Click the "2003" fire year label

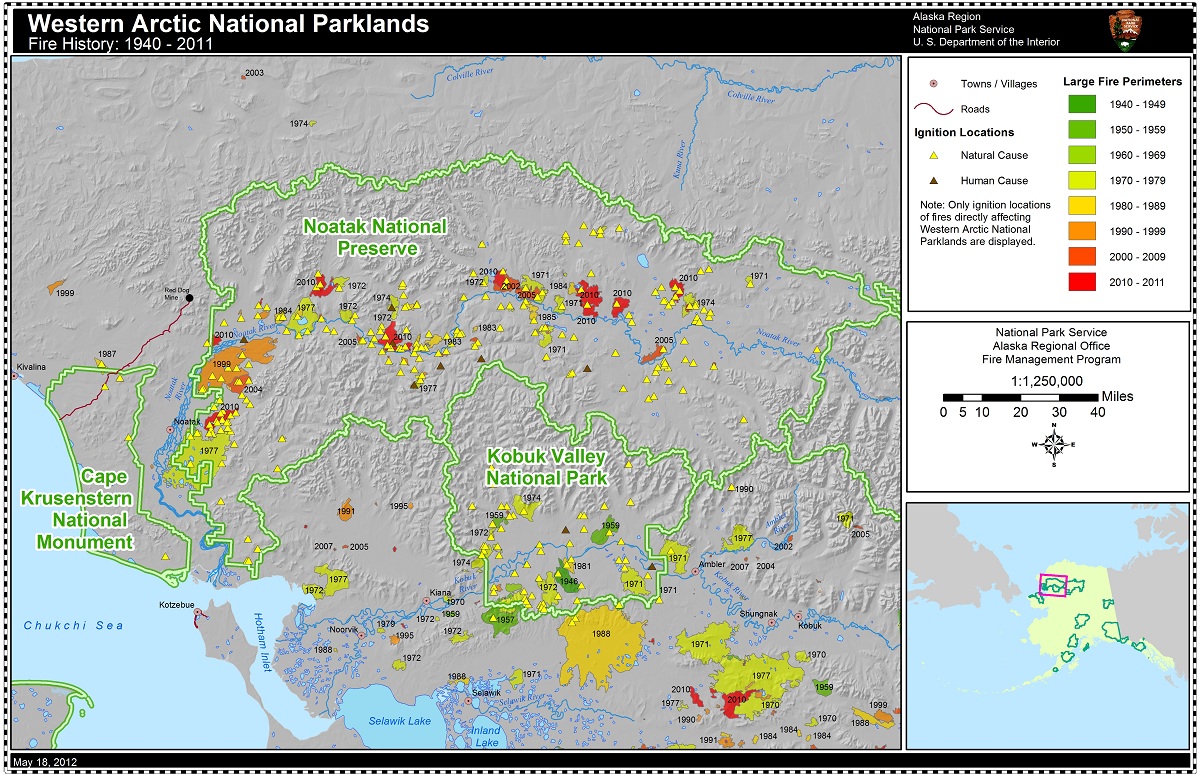coord(254,73)
